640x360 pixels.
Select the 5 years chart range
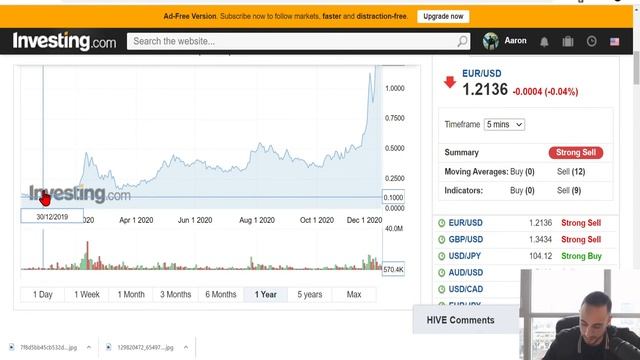[309, 294]
